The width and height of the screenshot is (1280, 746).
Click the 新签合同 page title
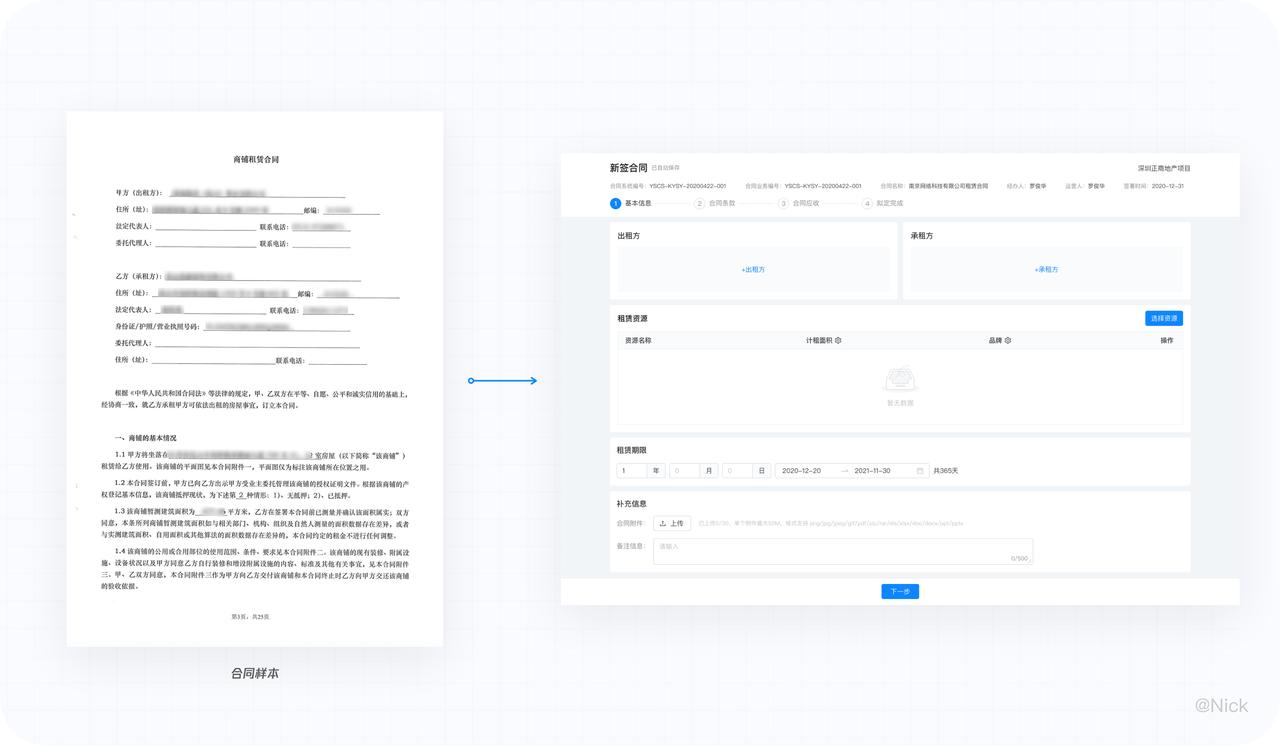click(629, 168)
